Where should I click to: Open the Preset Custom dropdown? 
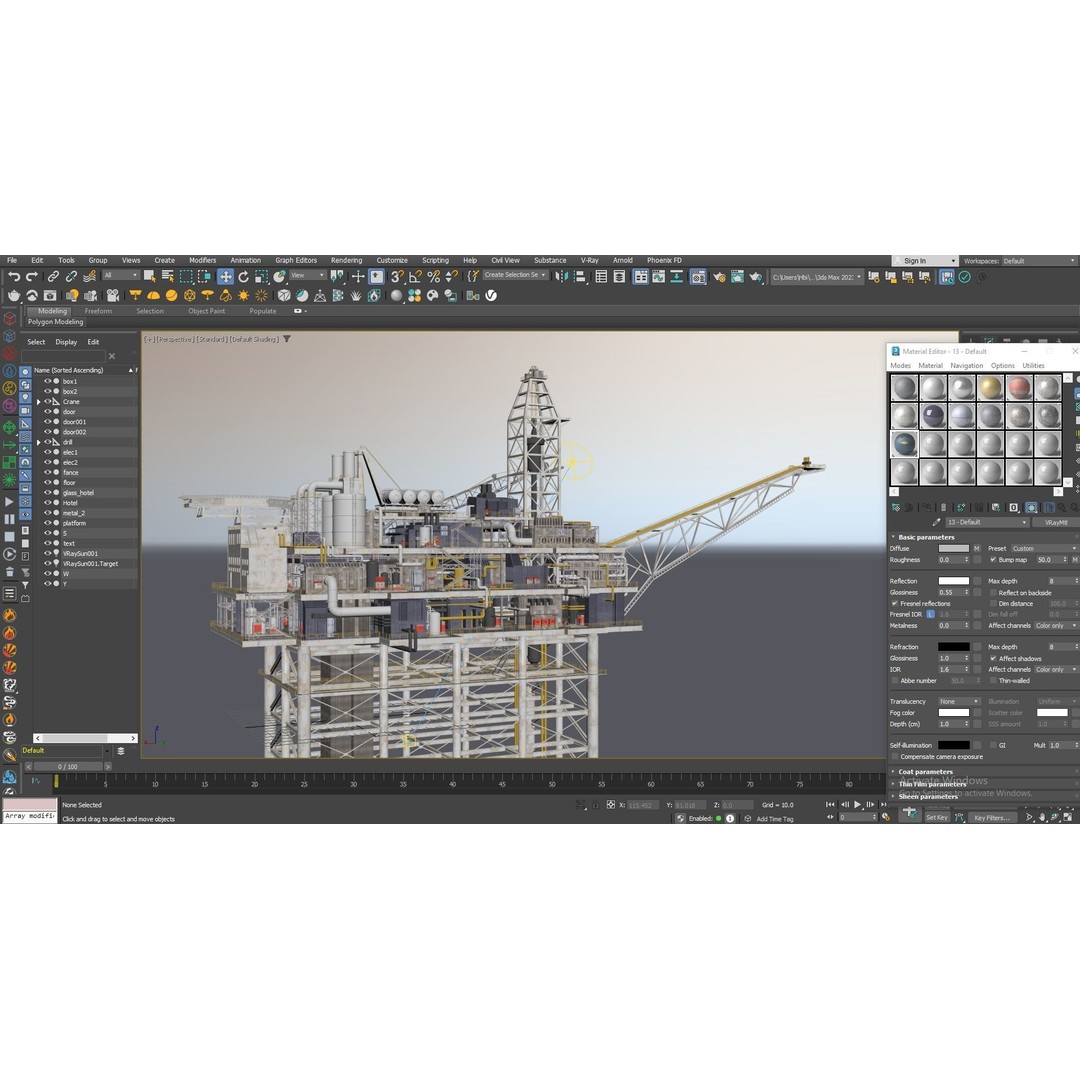[1044, 549]
